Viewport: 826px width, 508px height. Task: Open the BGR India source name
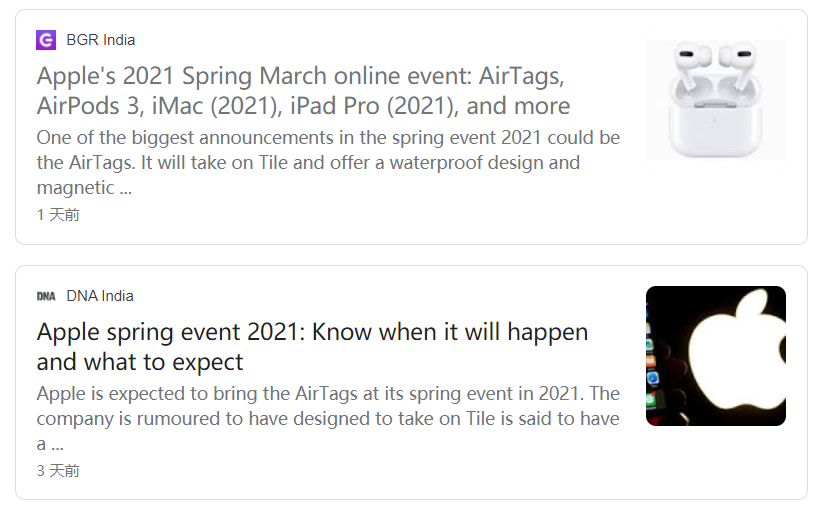pyautogui.click(x=101, y=40)
